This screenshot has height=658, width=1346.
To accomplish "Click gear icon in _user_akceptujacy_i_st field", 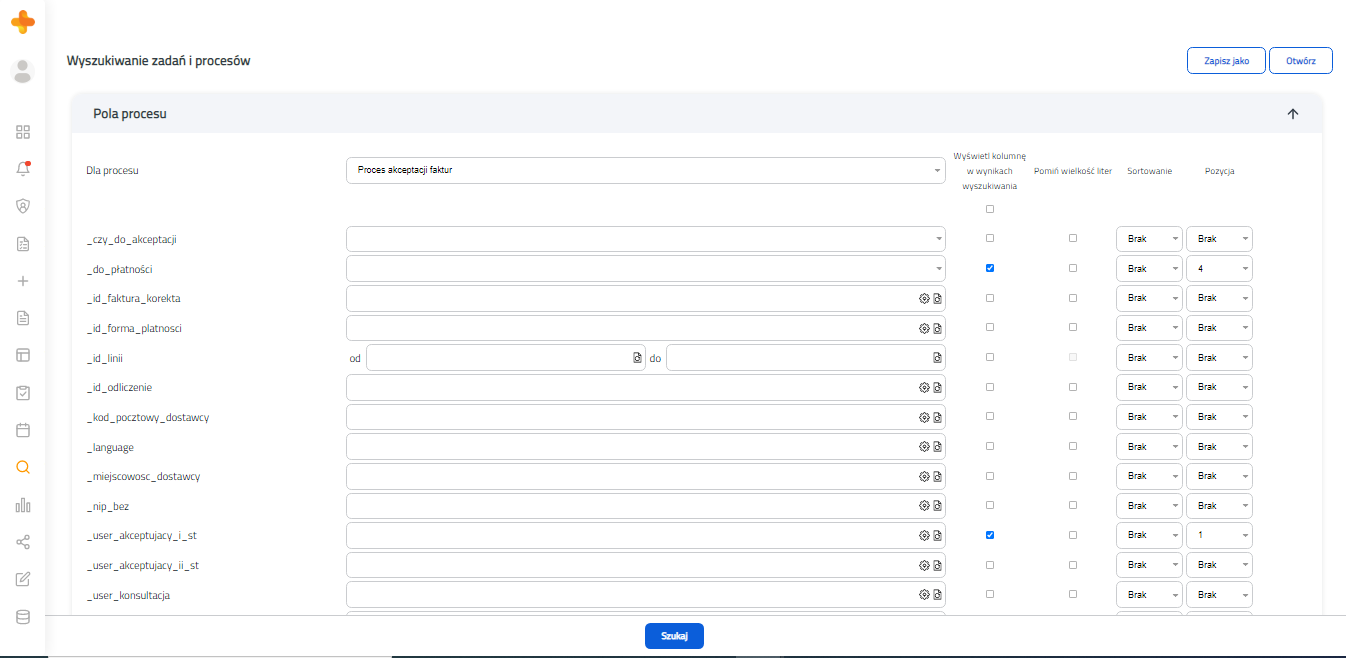I will [x=925, y=536].
